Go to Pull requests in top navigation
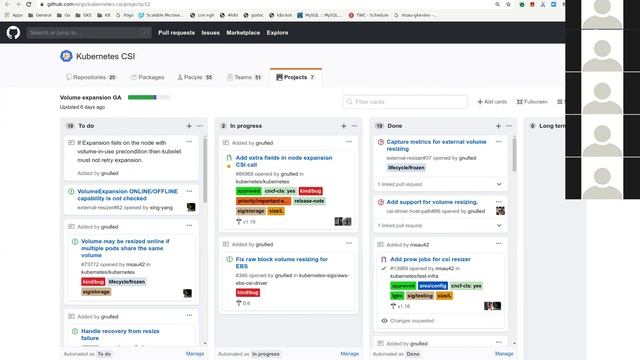Viewport: 640px width, 360px height. click(176, 33)
